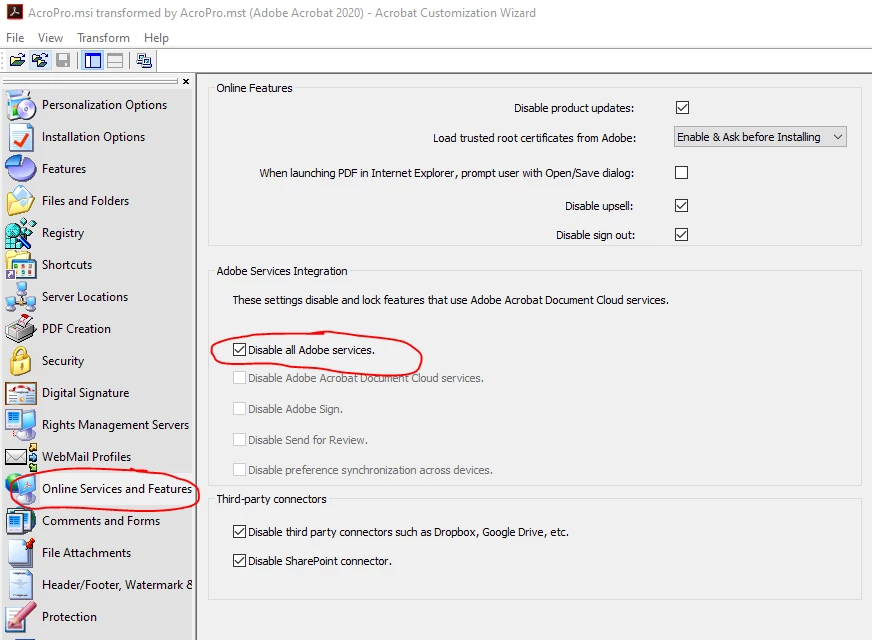This screenshot has height=640, width=872.
Task: Select the PDF Creation label
Action: (76, 329)
